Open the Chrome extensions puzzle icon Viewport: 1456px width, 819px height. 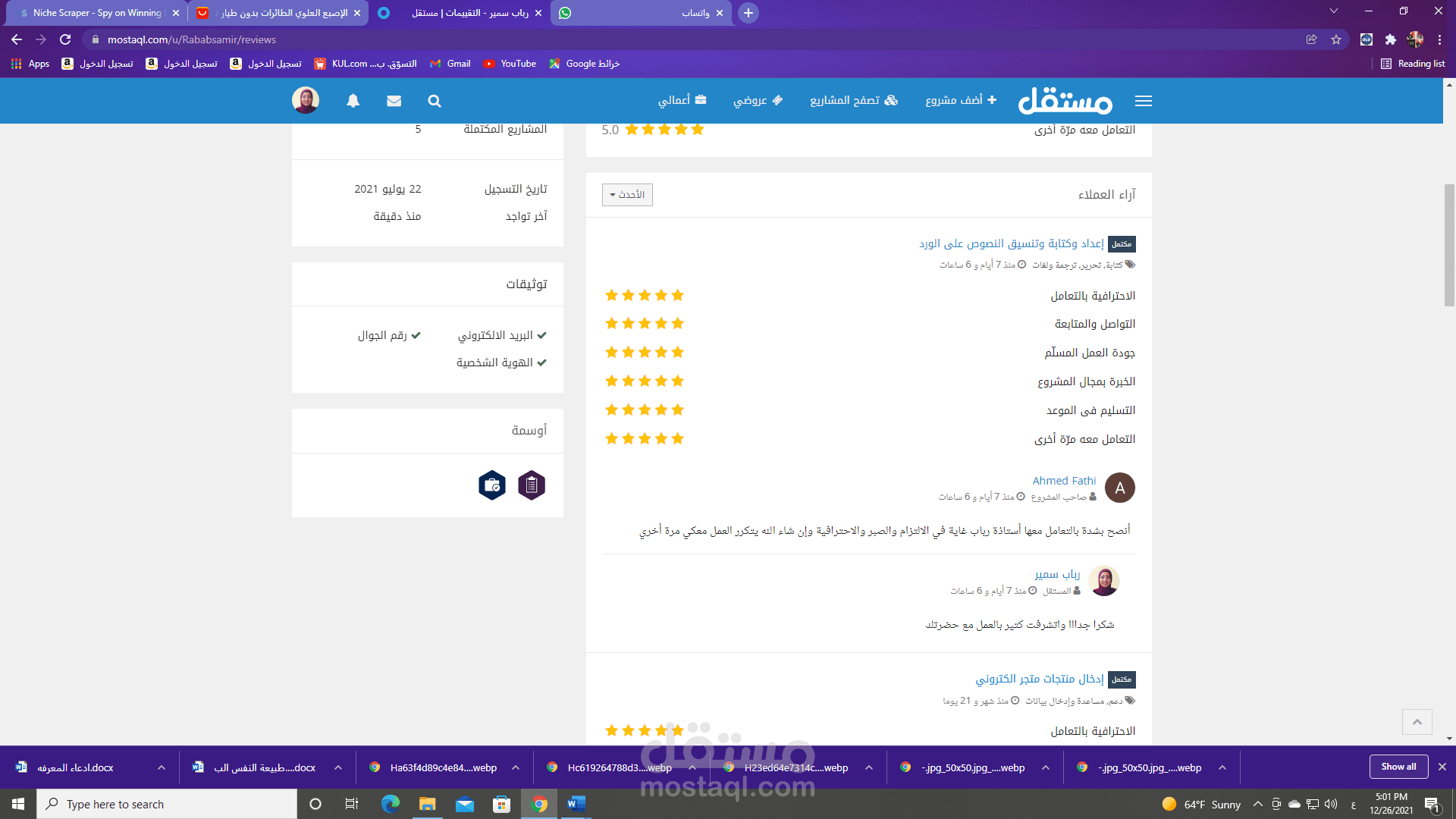coord(1390,39)
